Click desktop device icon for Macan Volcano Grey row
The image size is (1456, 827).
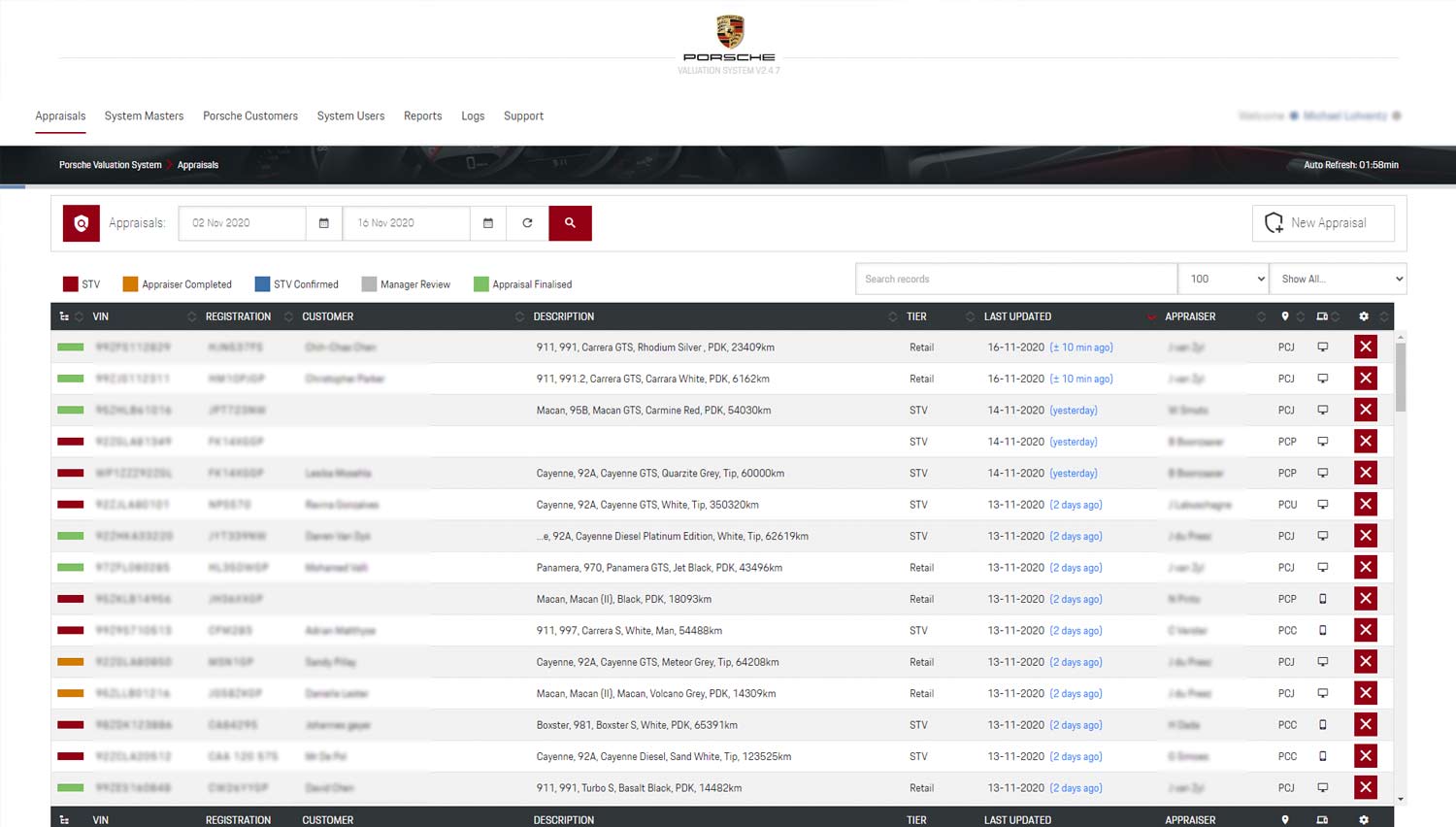1322,693
